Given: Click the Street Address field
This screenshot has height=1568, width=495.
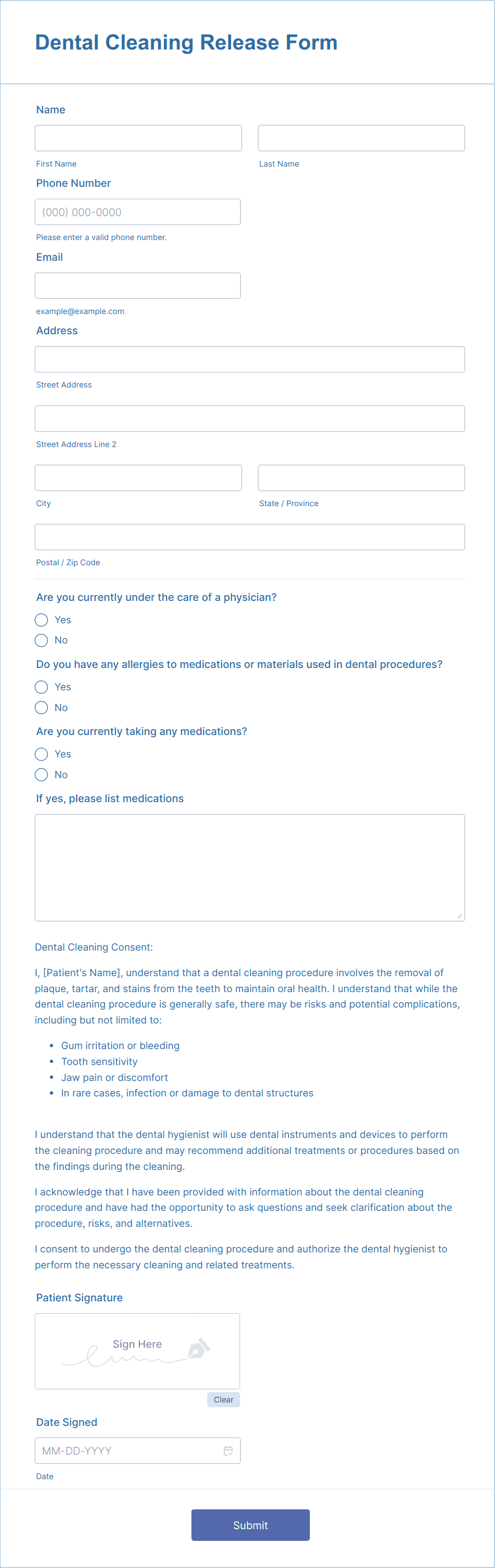Looking at the screenshot, I should 250,359.
